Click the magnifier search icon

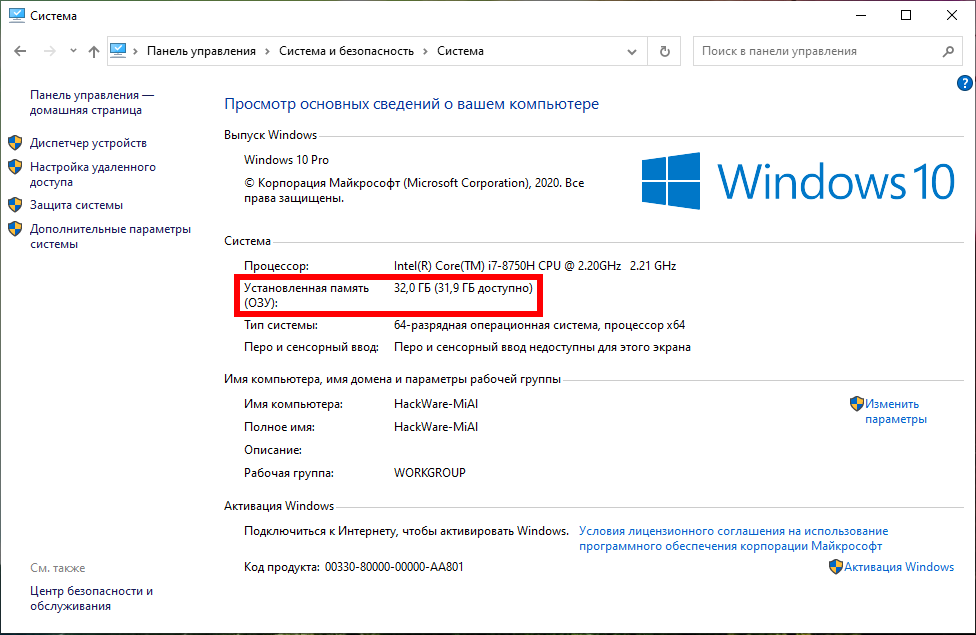(x=948, y=52)
